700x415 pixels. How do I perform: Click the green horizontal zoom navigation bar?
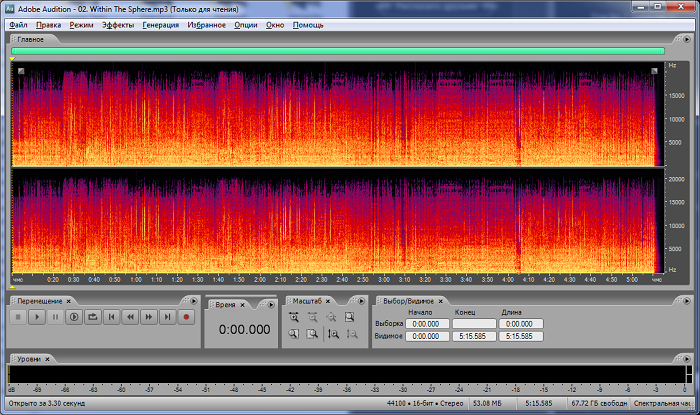(x=338, y=51)
